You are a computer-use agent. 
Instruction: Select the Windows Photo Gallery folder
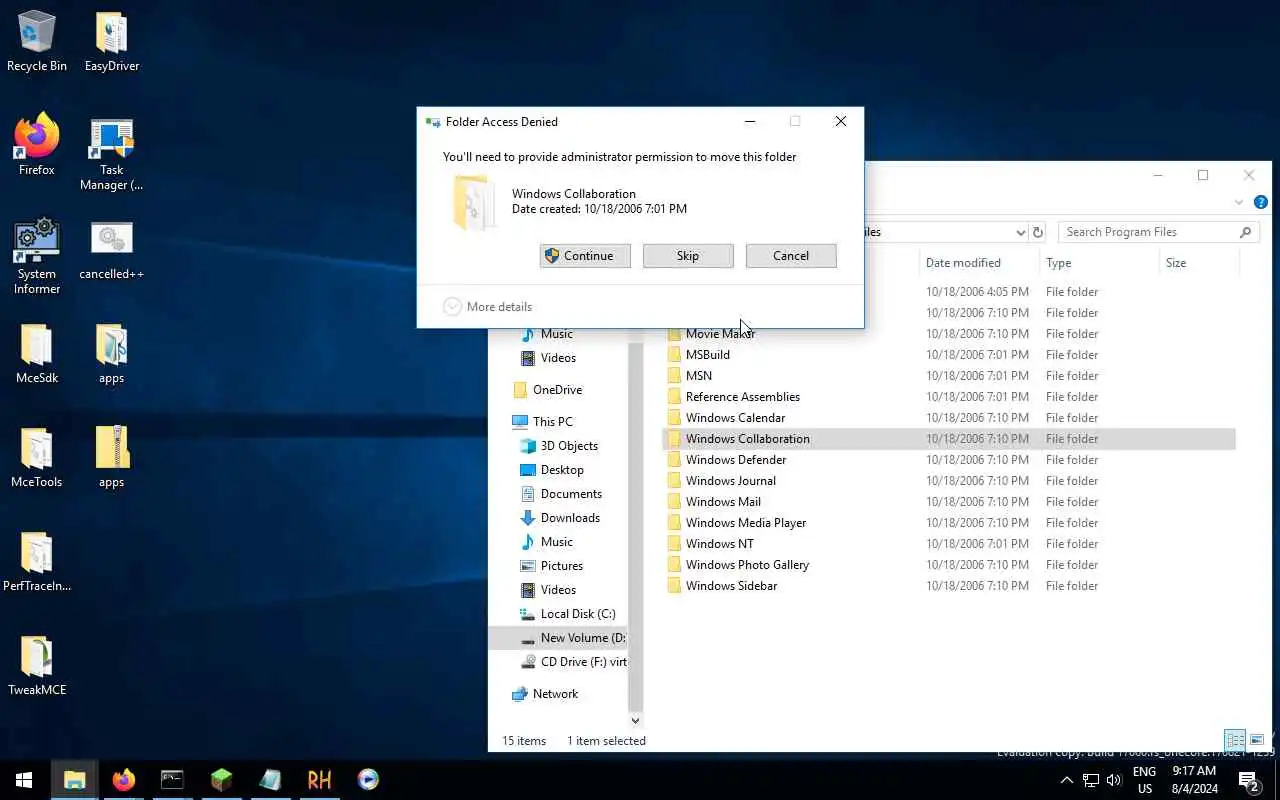(x=747, y=565)
